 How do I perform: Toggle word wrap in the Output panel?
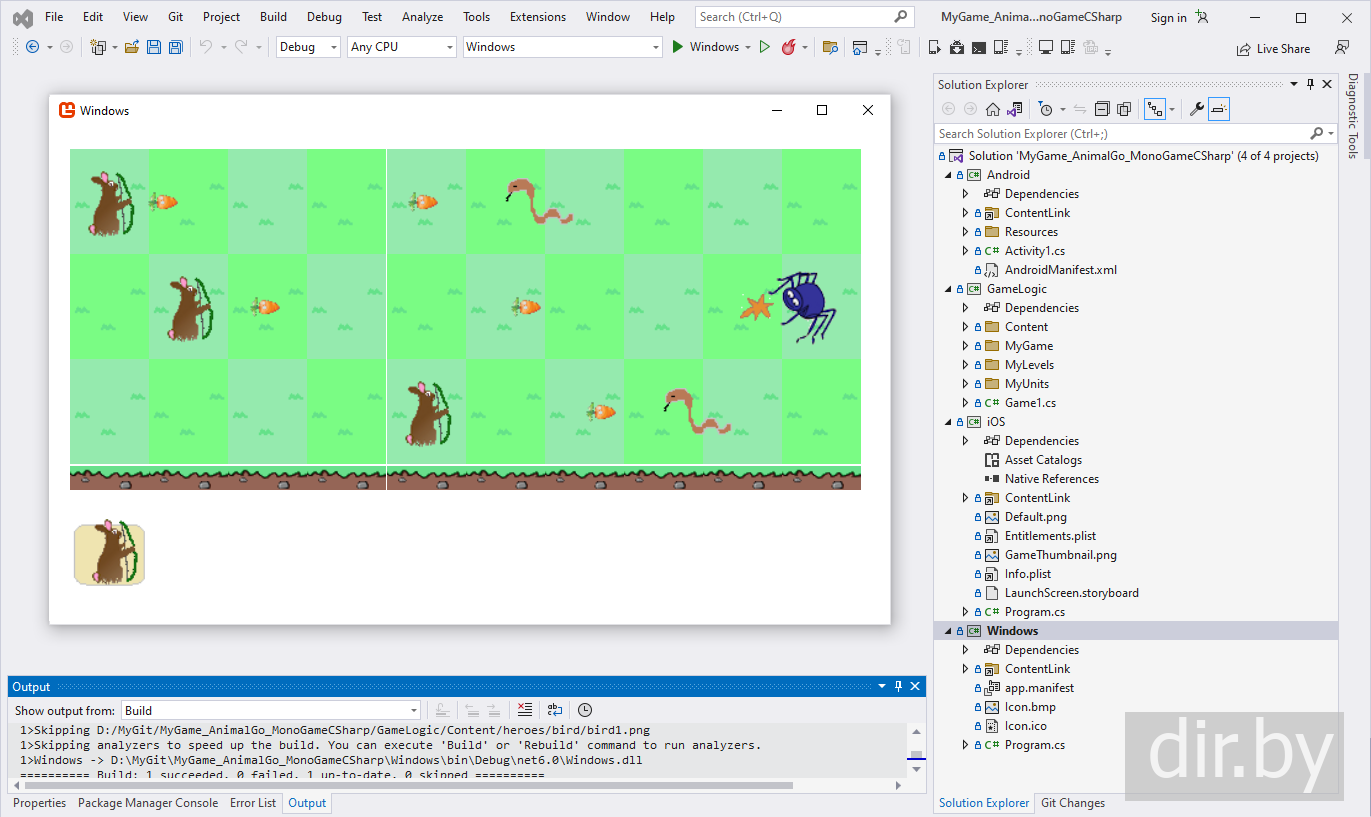coord(555,710)
